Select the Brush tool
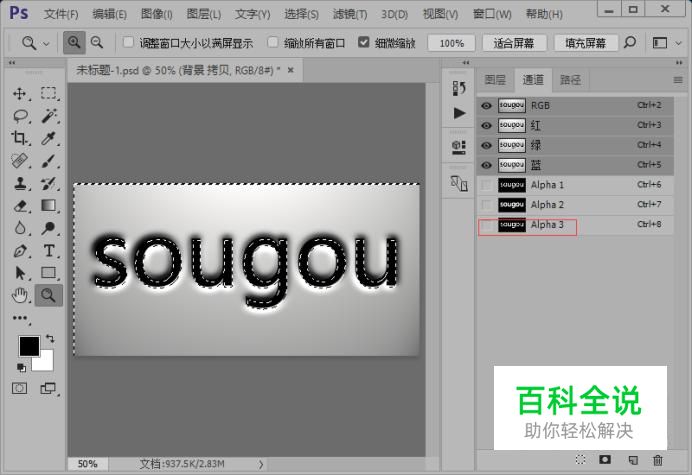 pos(49,161)
